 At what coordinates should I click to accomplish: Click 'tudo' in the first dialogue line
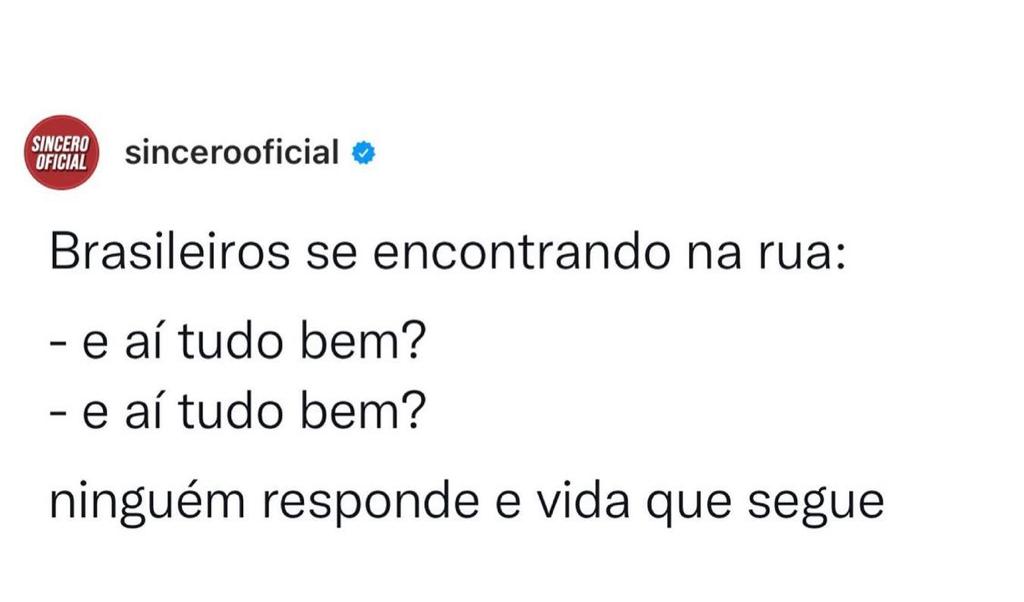click(231, 340)
